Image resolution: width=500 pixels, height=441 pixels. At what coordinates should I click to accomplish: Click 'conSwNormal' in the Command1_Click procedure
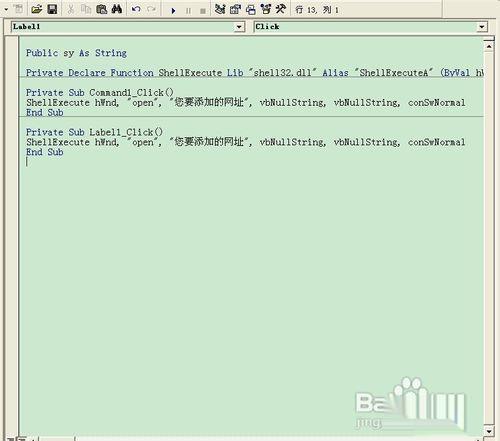(x=437, y=103)
